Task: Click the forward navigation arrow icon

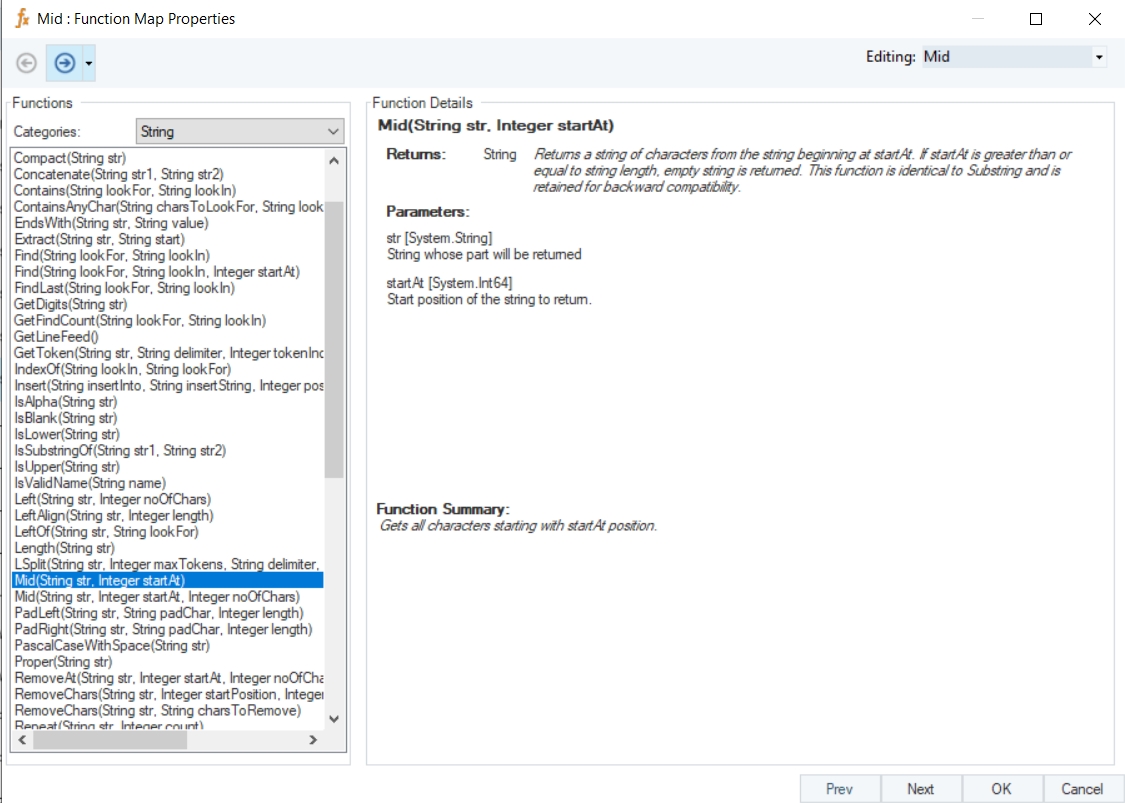Action: click(x=65, y=63)
